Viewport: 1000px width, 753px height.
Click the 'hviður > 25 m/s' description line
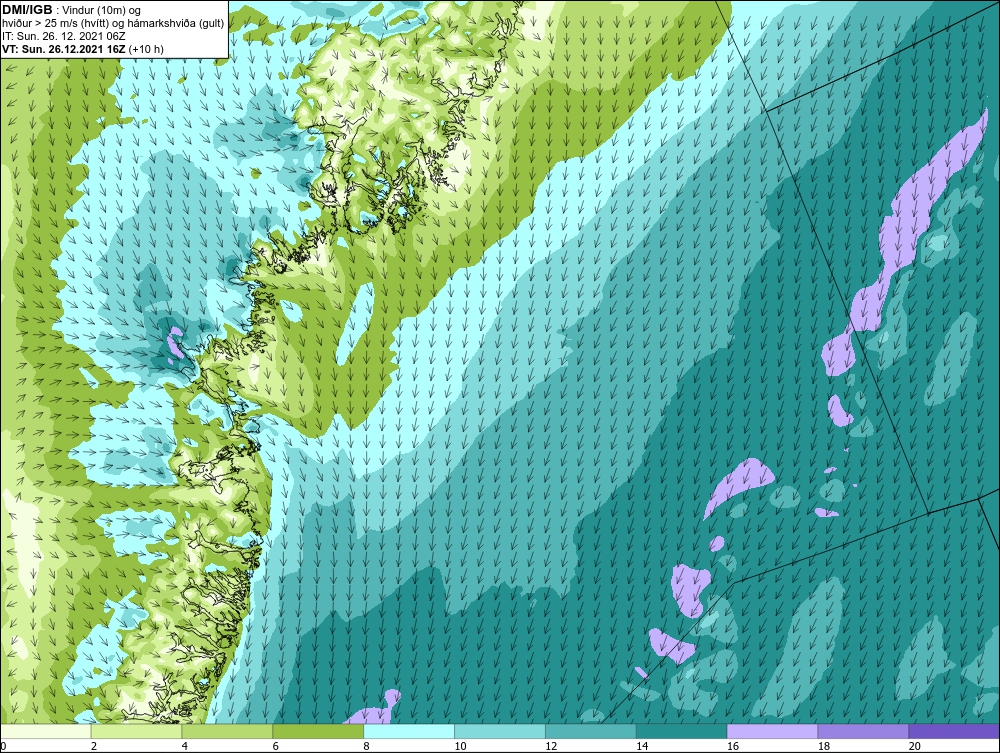113,23
